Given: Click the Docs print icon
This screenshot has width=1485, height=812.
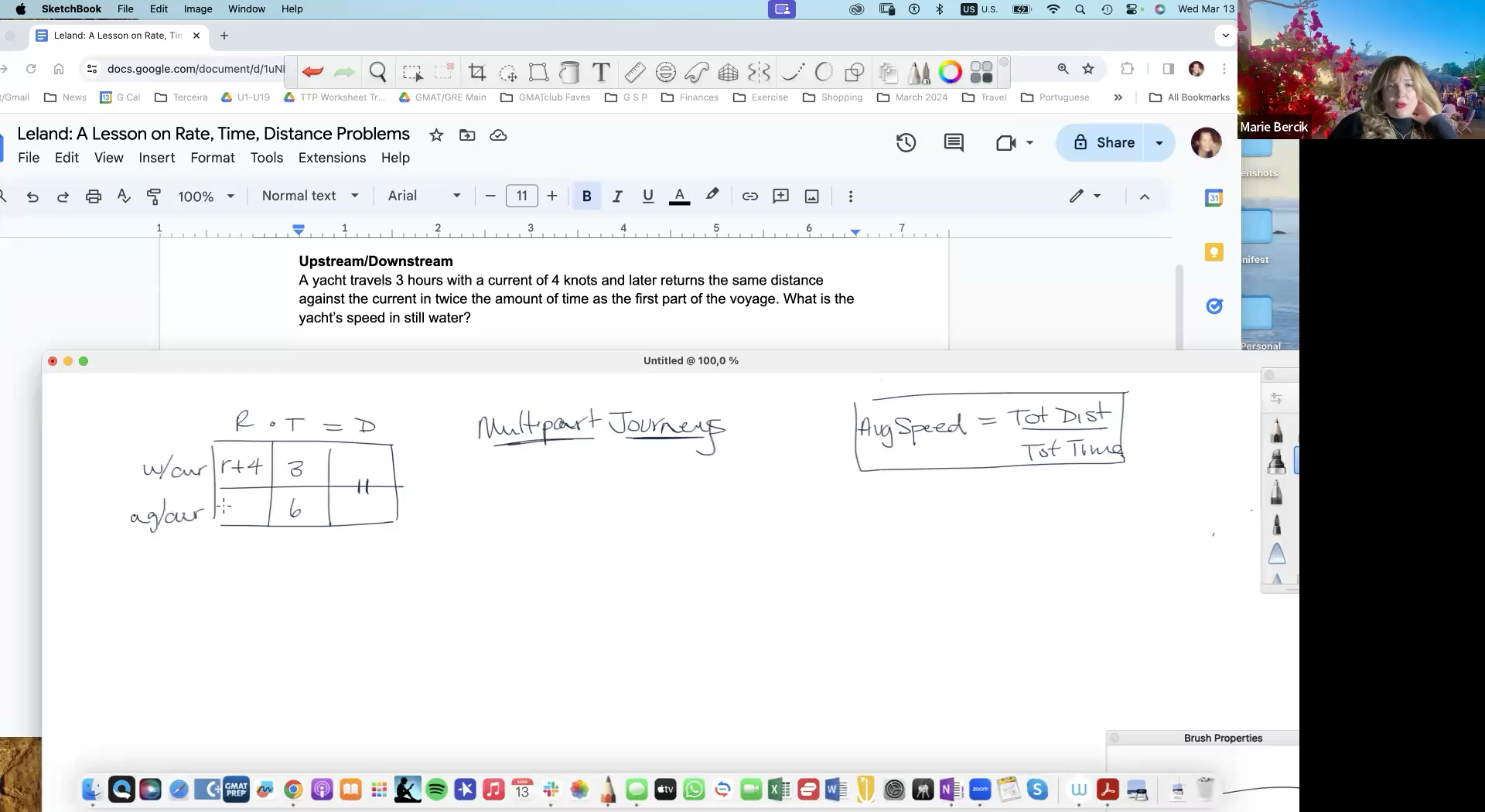Looking at the screenshot, I should click(x=94, y=196).
